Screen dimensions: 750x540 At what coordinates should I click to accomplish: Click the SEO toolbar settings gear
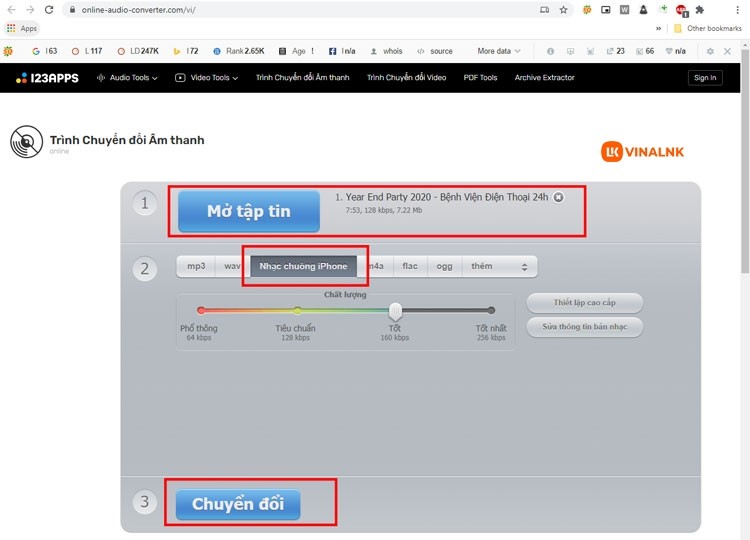(x=710, y=51)
